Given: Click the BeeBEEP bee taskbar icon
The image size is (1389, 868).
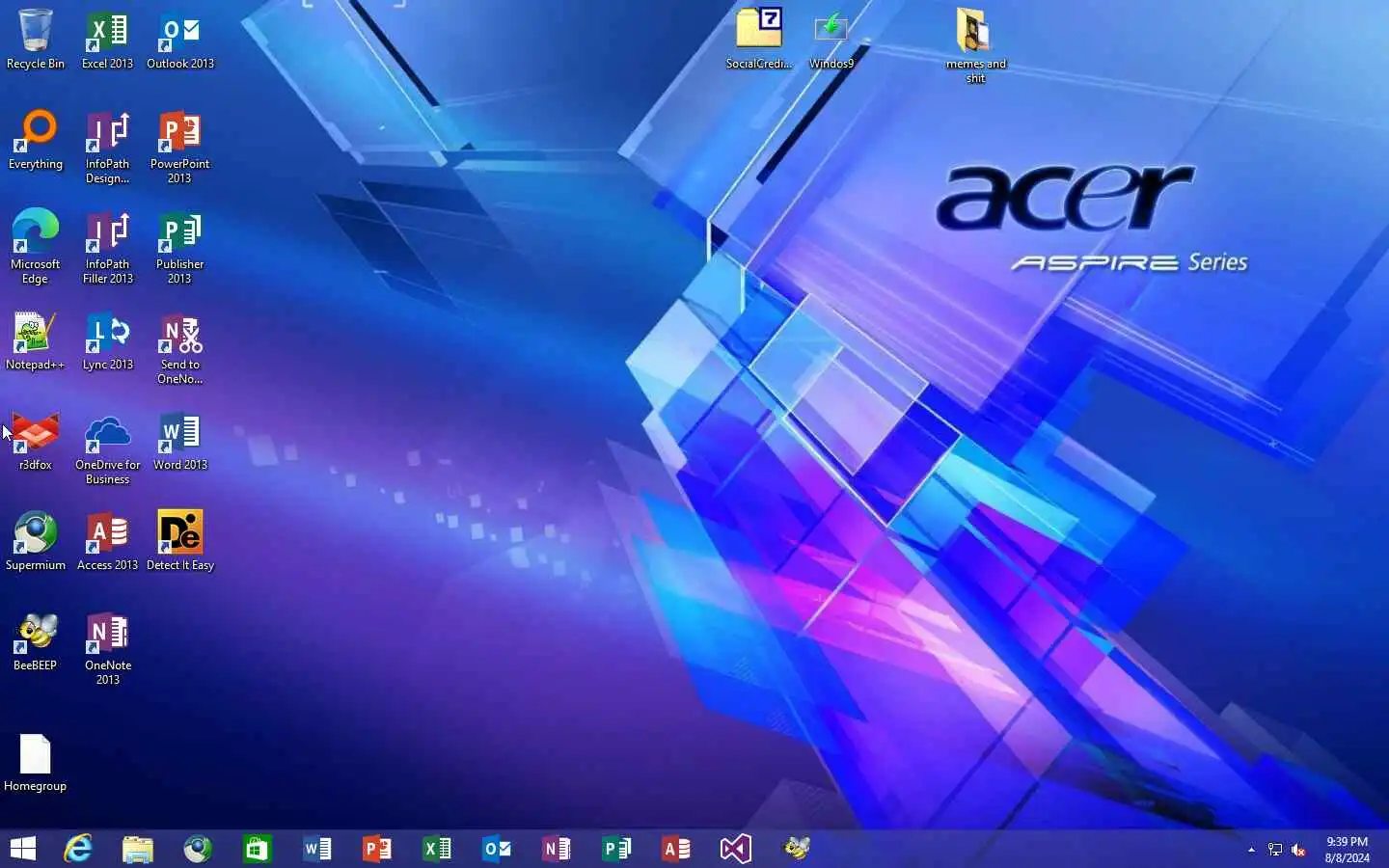Looking at the screenshot, I should (x=796, y=849).
